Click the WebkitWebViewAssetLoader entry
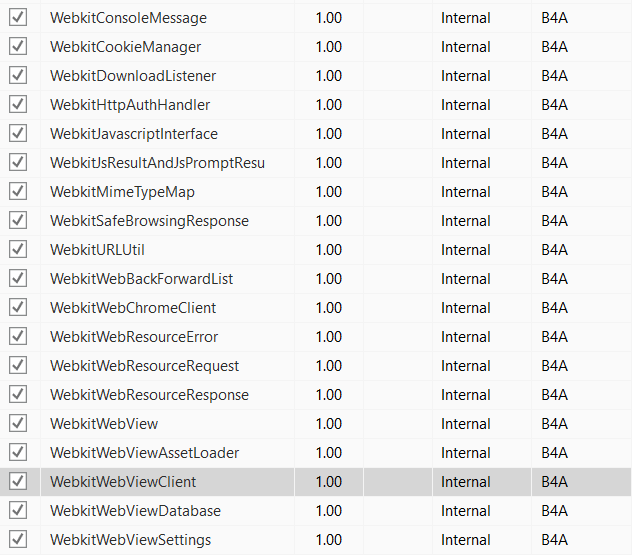 coord(144,453)
